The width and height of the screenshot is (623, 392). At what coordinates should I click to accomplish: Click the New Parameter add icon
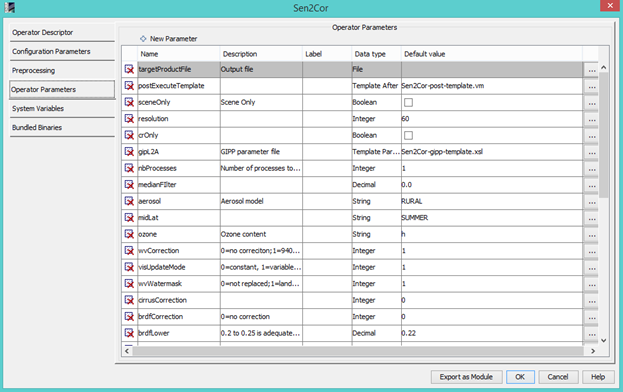pyautogui.click(x=143, y=39)
